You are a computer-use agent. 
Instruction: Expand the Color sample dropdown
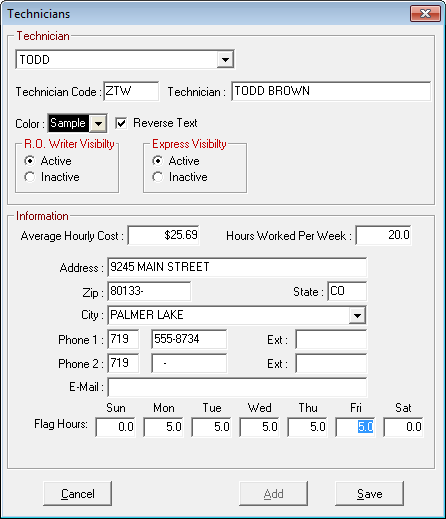pyautogui.click(x=98, y=123)
